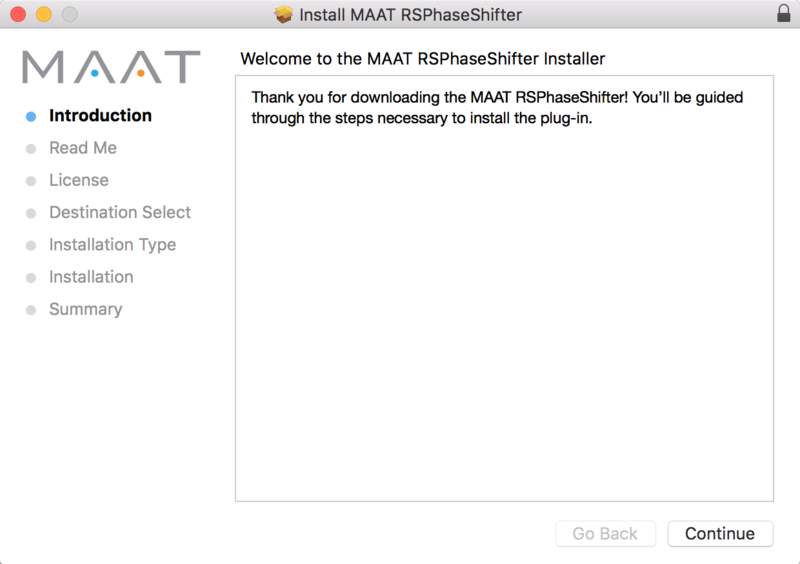Select the Destination Select step label
This screenshot has height=564, width=800.
(x=120, y=212)
